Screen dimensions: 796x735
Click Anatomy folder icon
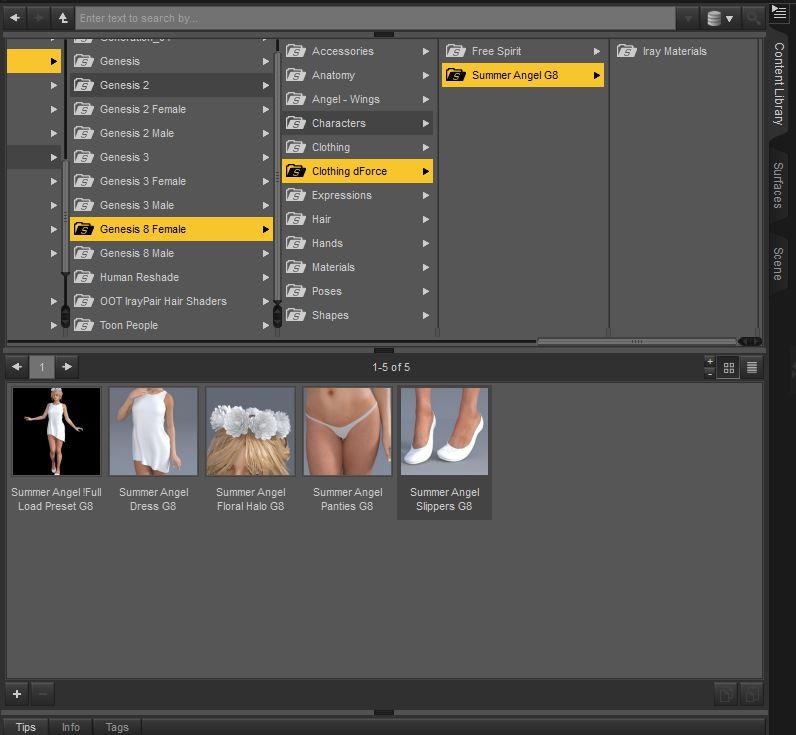coord(295,75)
